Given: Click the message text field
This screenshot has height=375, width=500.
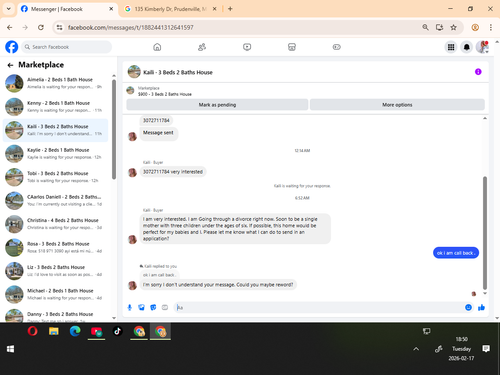Looking at the screenshot, I should pyautogui.click(x=318, y=307).
